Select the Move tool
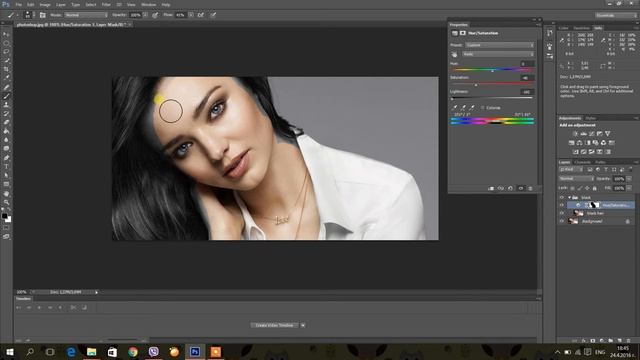The image size is (640, 360). (6, 34)
